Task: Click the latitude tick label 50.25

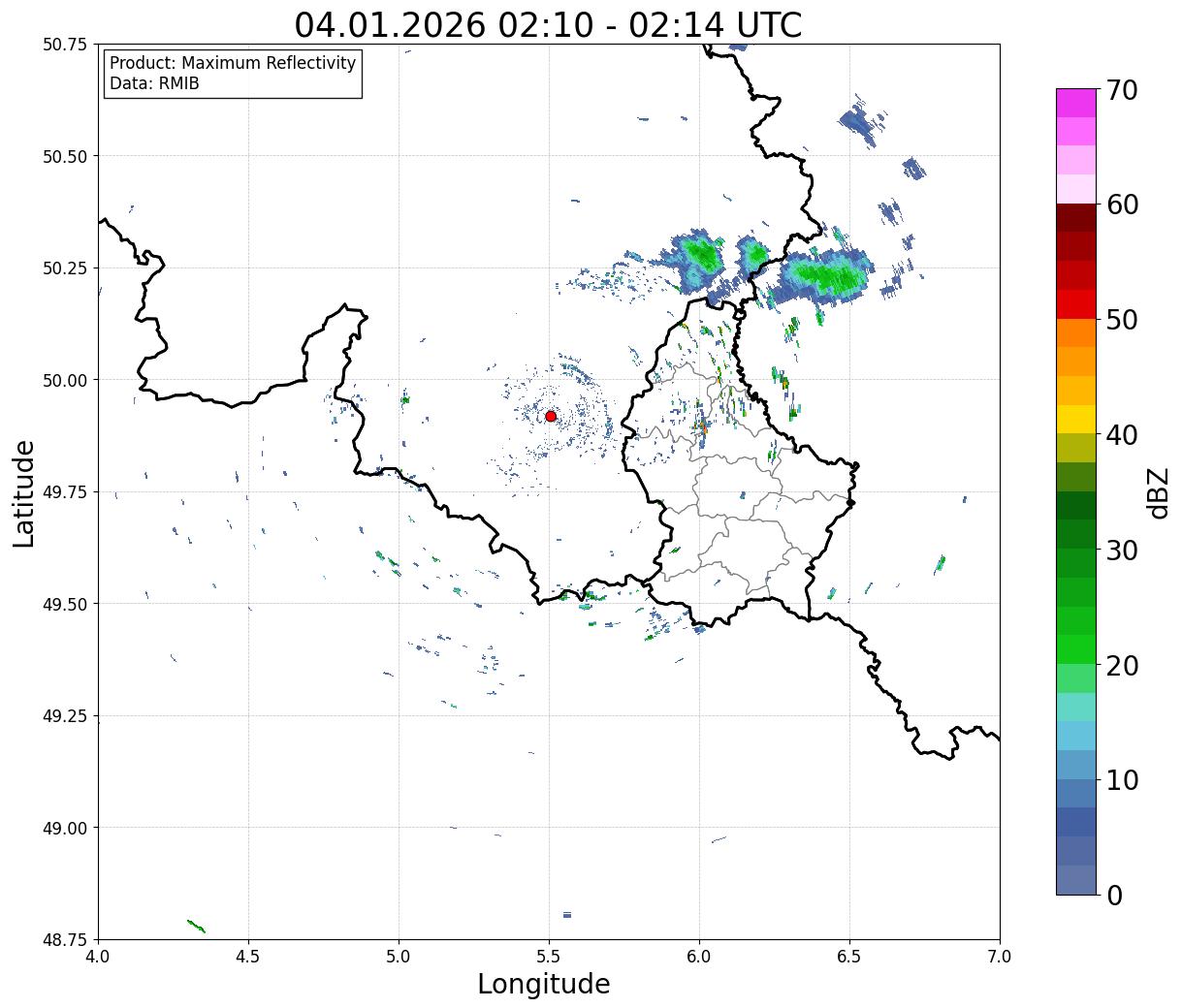Action: click(64, 268)
